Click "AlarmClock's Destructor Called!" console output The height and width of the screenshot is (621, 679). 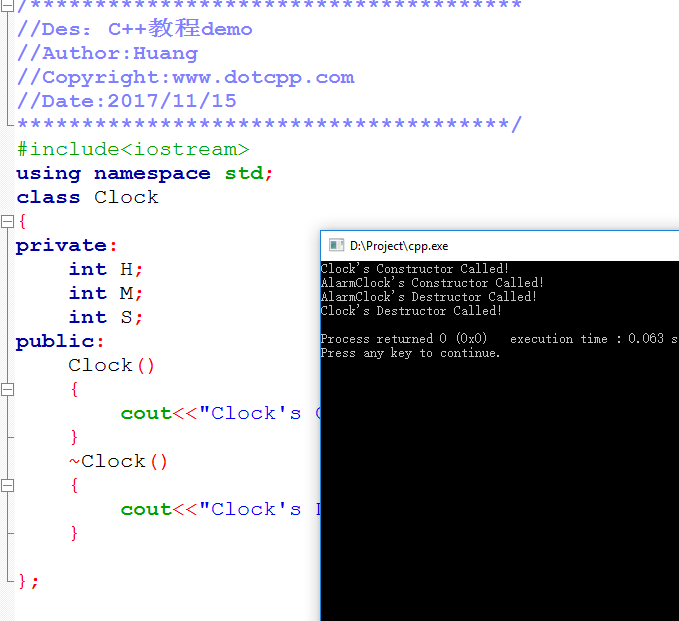[428, 297]
